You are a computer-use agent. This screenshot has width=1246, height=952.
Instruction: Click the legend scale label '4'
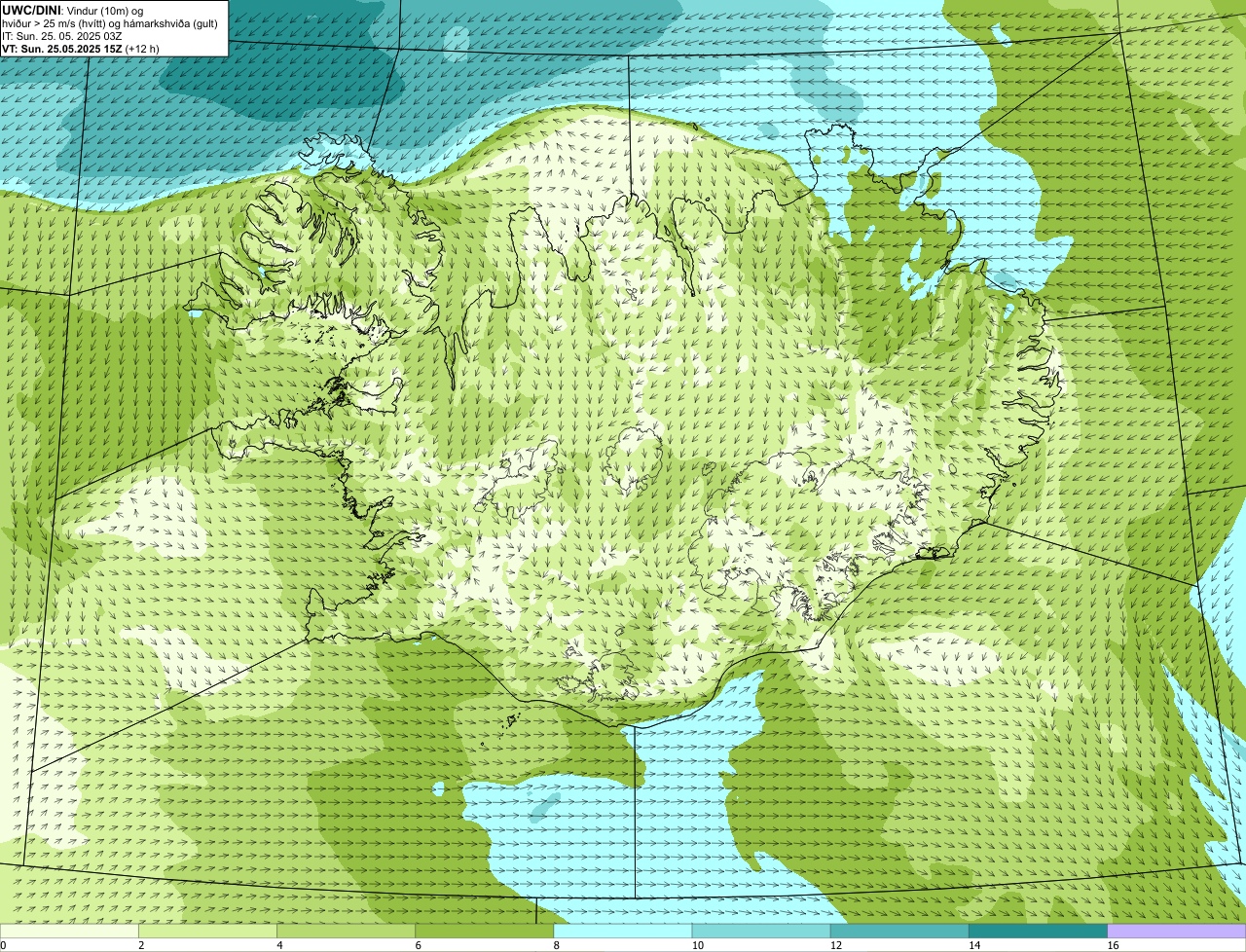coord(279,945)
